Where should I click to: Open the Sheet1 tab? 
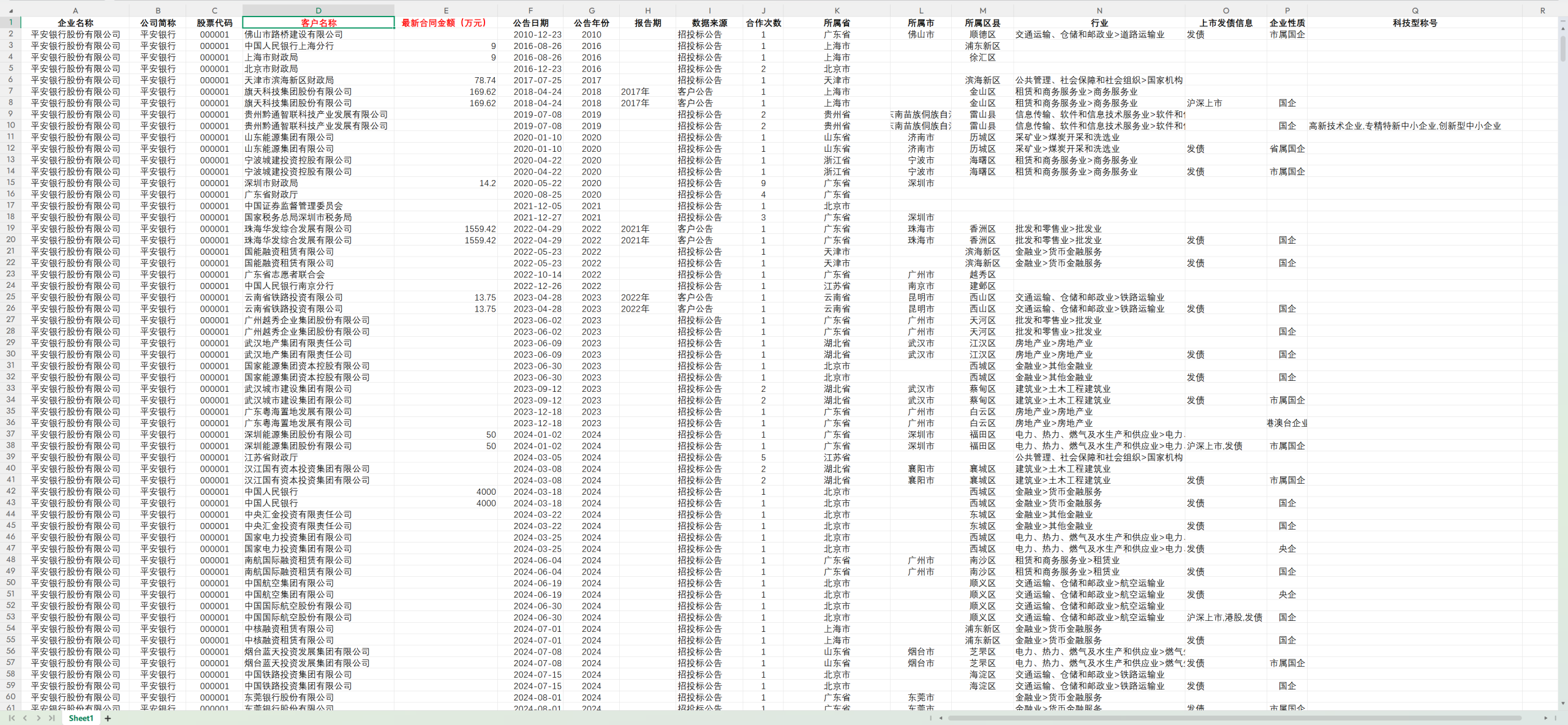coord(81,718)
